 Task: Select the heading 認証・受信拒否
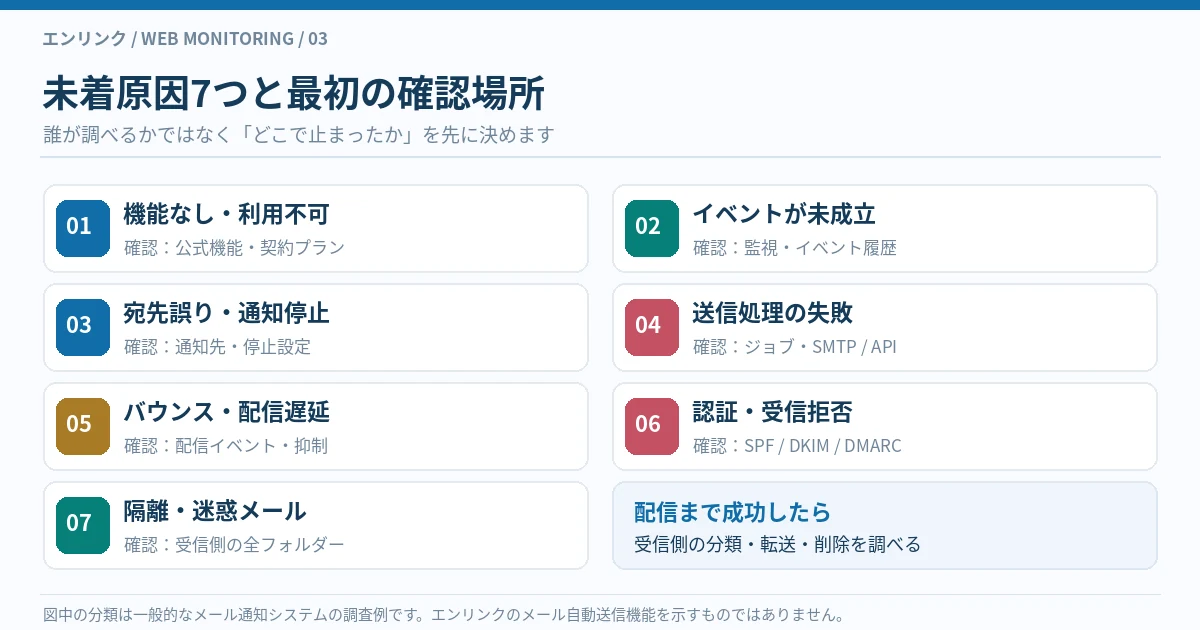click(x=772, y=412)
